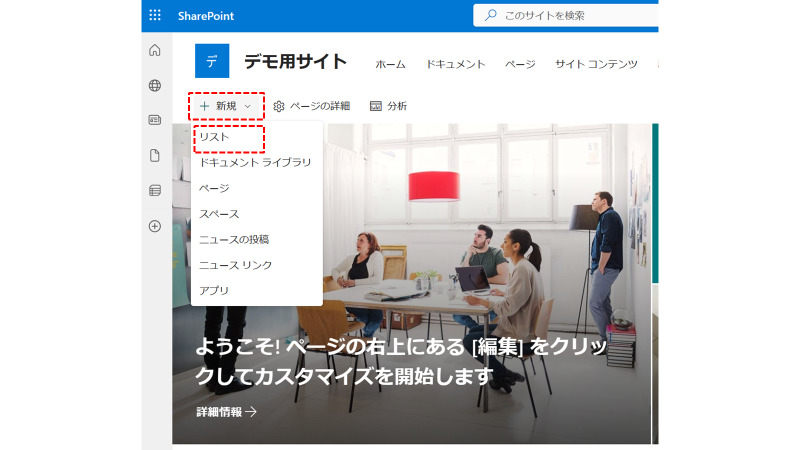Focus the このサイトを検索 search box
This screenshot has width=800, height=450.
pos(565,15)
